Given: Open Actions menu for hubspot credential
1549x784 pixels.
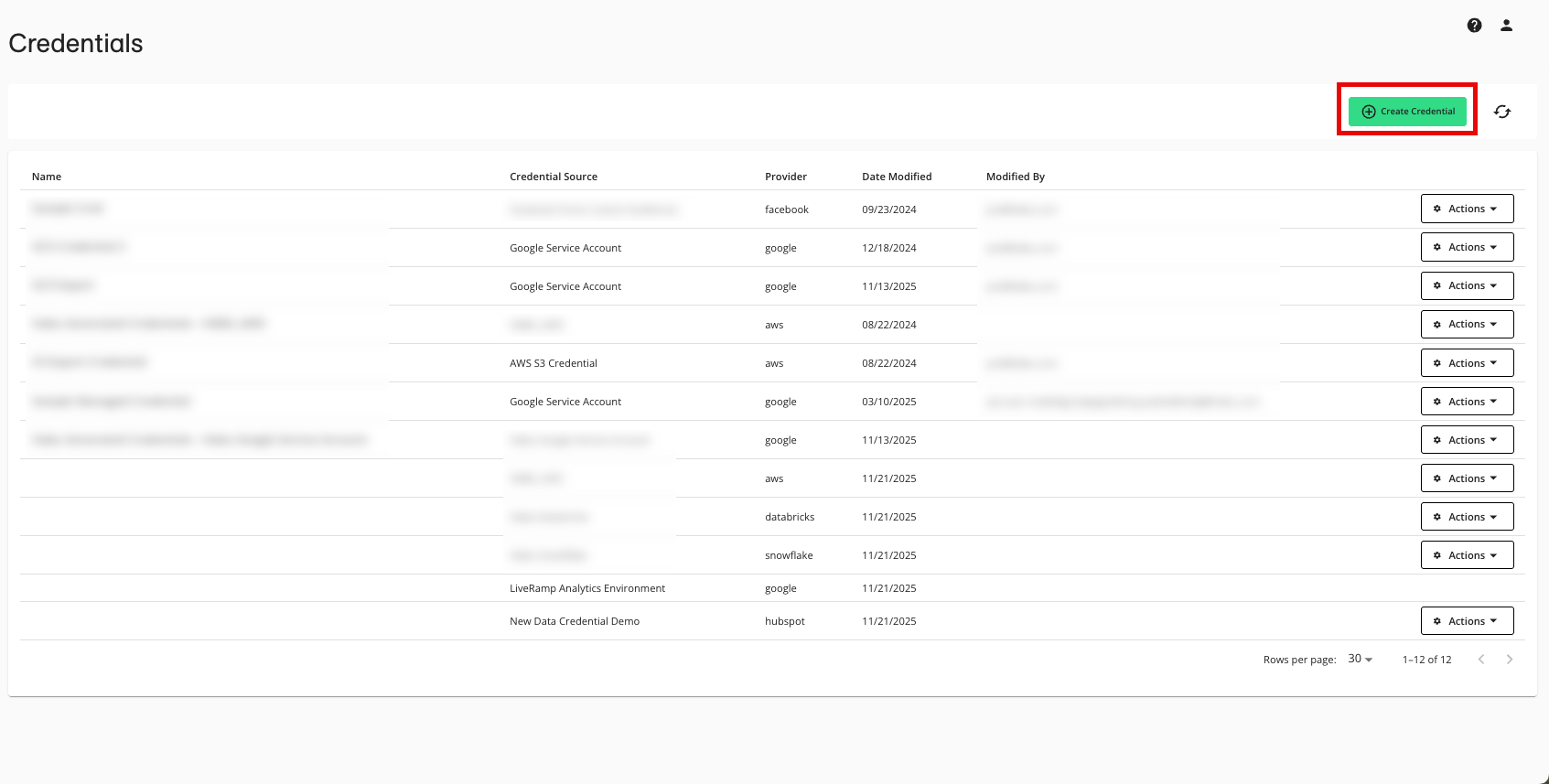Looking at the screenshot, I should [x=1467, y=621].
